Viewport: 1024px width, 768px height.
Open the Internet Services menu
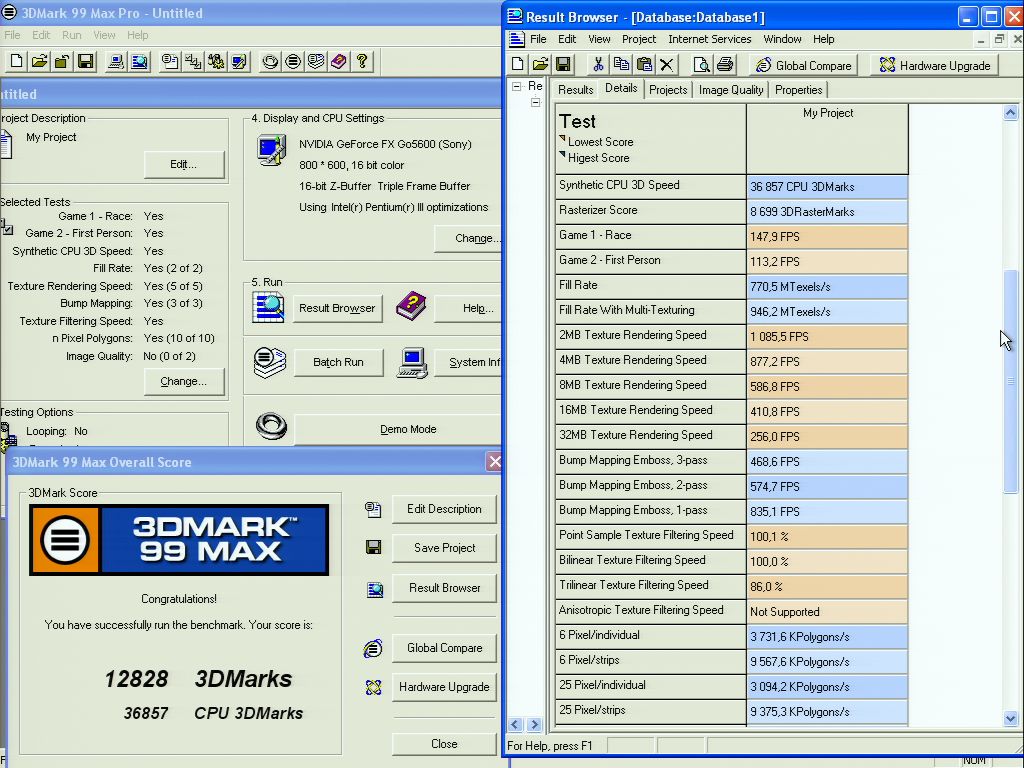coord(710,39)
